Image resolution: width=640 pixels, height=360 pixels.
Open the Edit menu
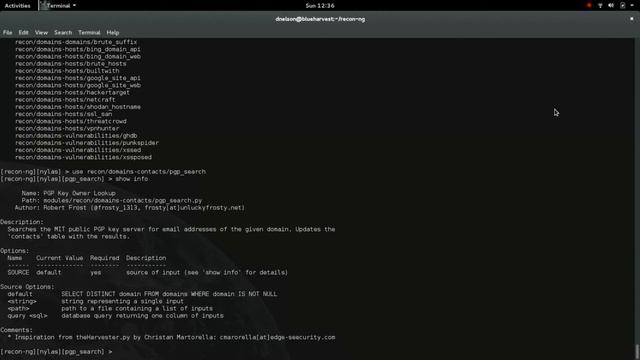pyautogui.click(x=23, y=33)
